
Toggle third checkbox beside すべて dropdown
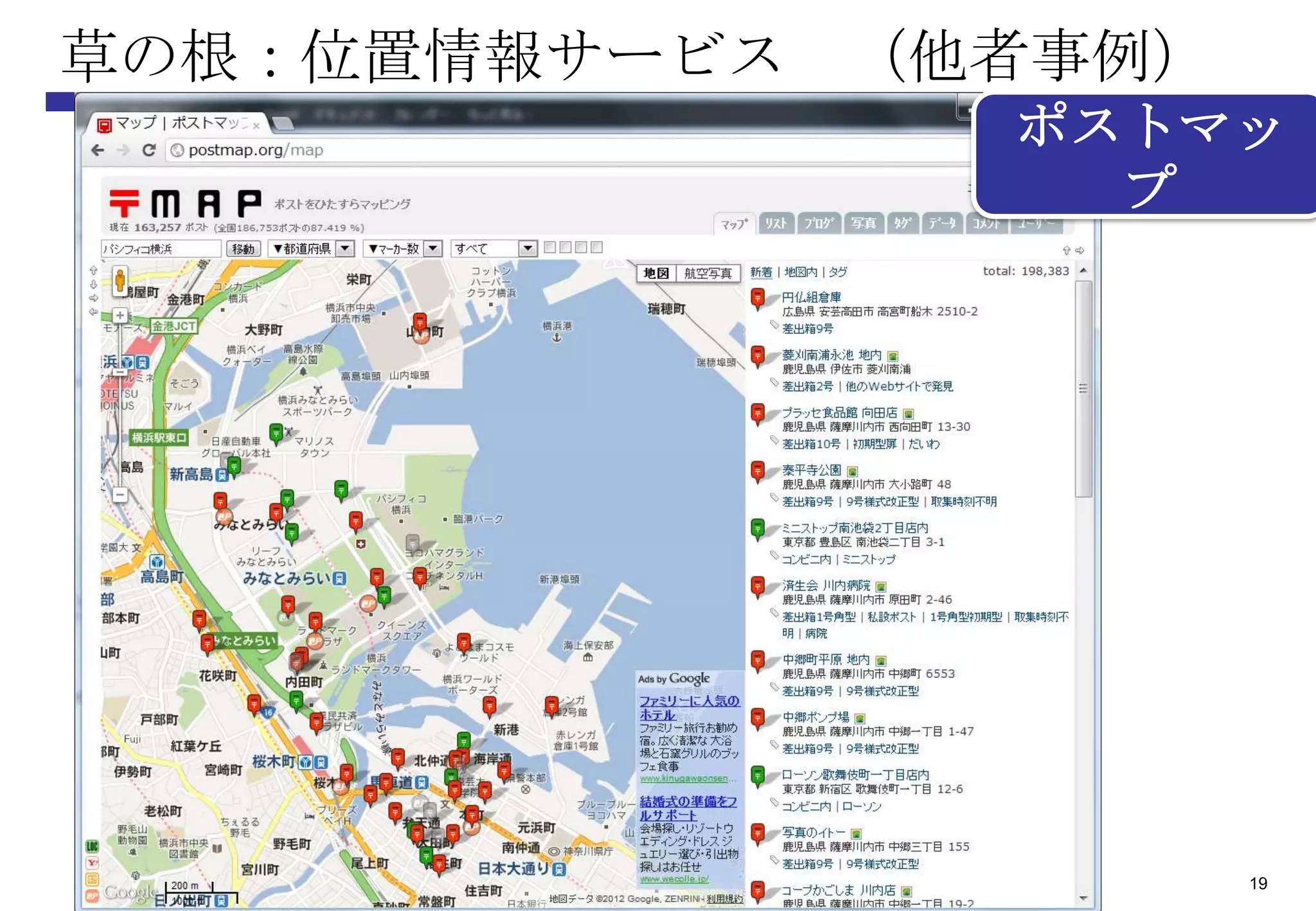pos(581,247)
